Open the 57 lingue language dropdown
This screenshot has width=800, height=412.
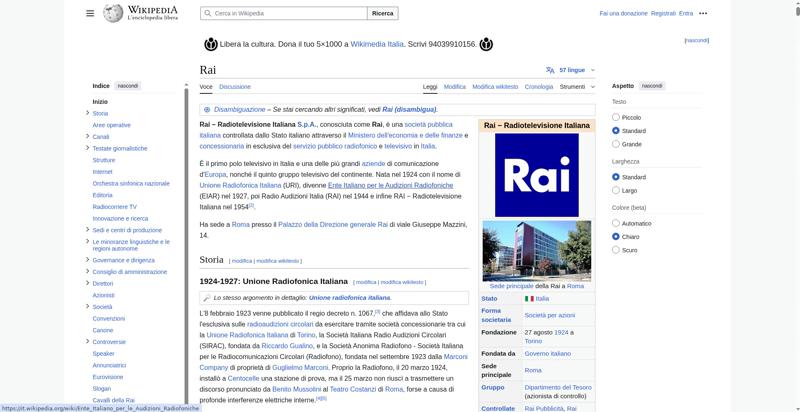point(570,70)
